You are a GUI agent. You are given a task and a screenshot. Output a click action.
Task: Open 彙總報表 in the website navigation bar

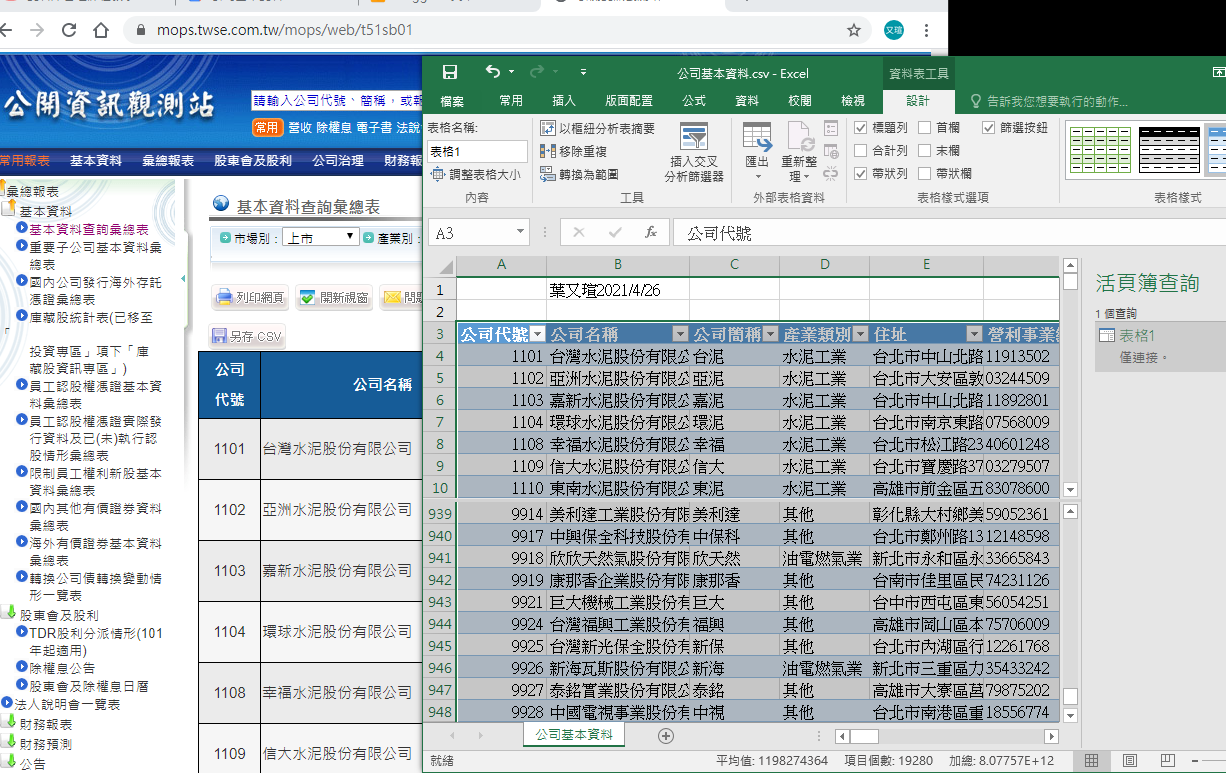168,160
